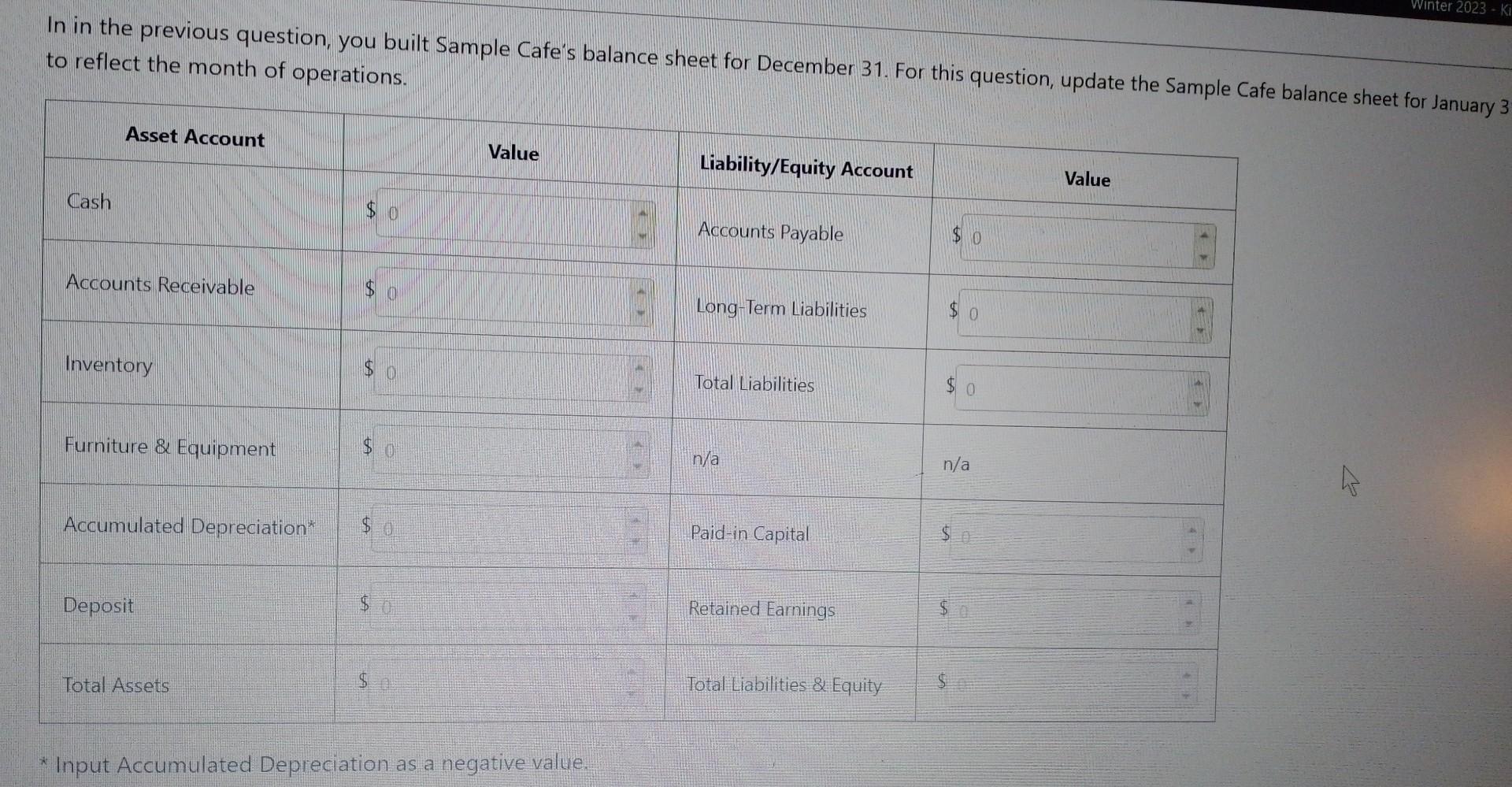Increment the Accounts Payable value using its stepper
1512x787 pixels.
(x=1203, y=235)
